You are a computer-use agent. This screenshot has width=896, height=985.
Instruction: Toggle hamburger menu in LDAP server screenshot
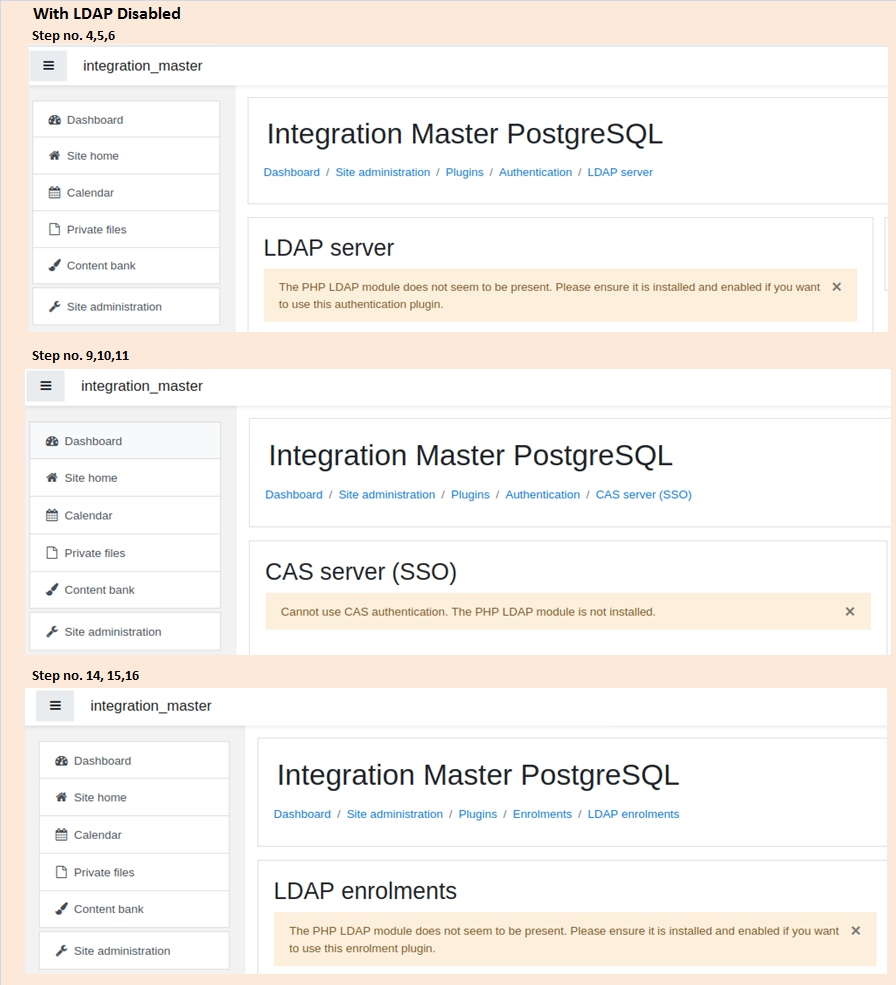(x=48, y=66)
